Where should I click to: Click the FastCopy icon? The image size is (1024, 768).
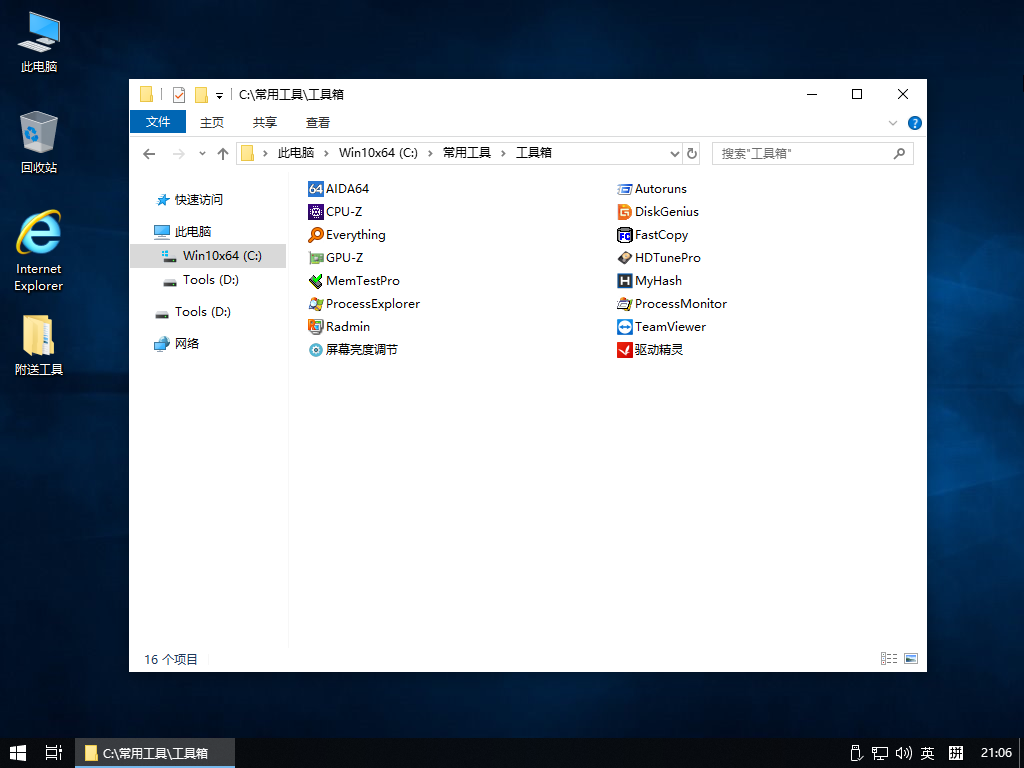(624, 234)
